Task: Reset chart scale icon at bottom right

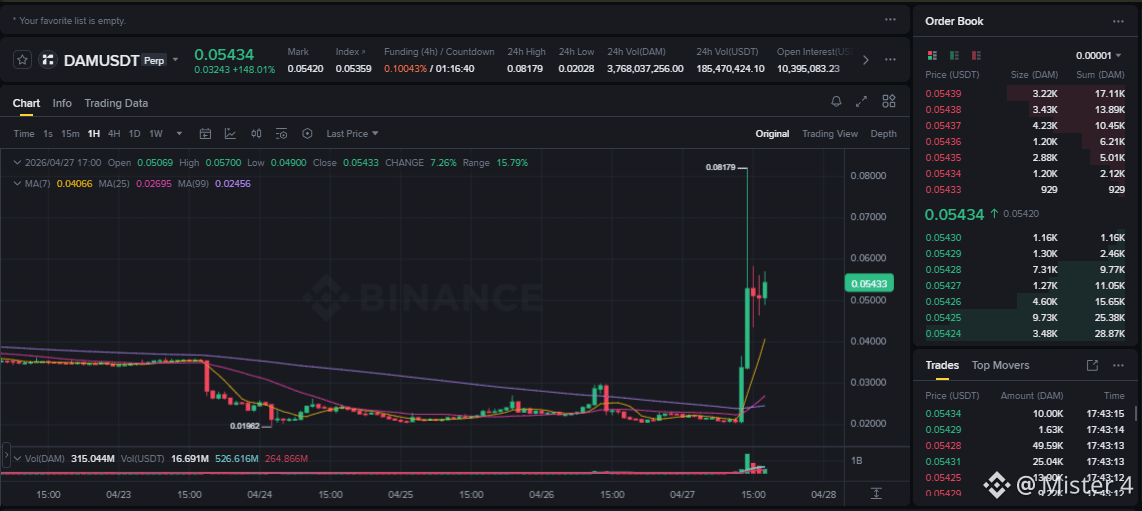Action: click(876, 493)
